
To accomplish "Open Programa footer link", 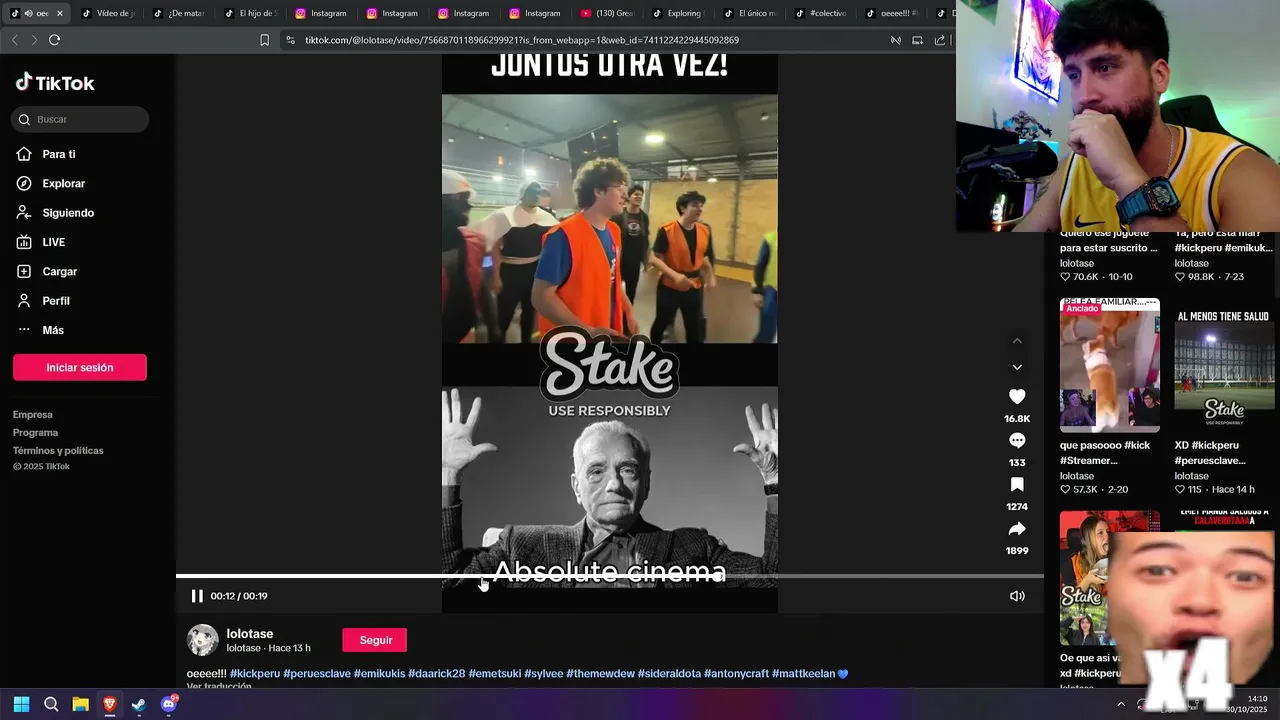I will 35,433.
